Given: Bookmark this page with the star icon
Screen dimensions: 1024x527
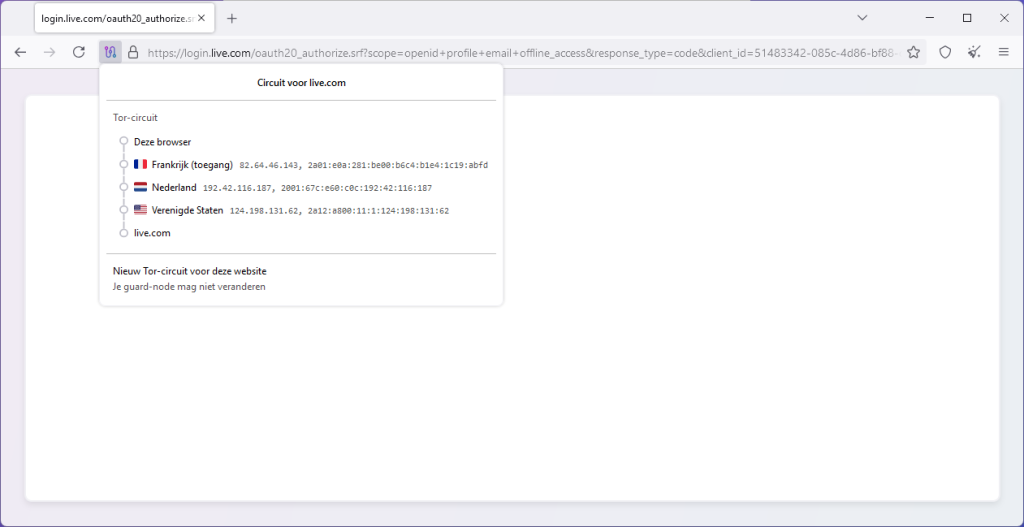Looking at the screenshot, I should point(913,52).
